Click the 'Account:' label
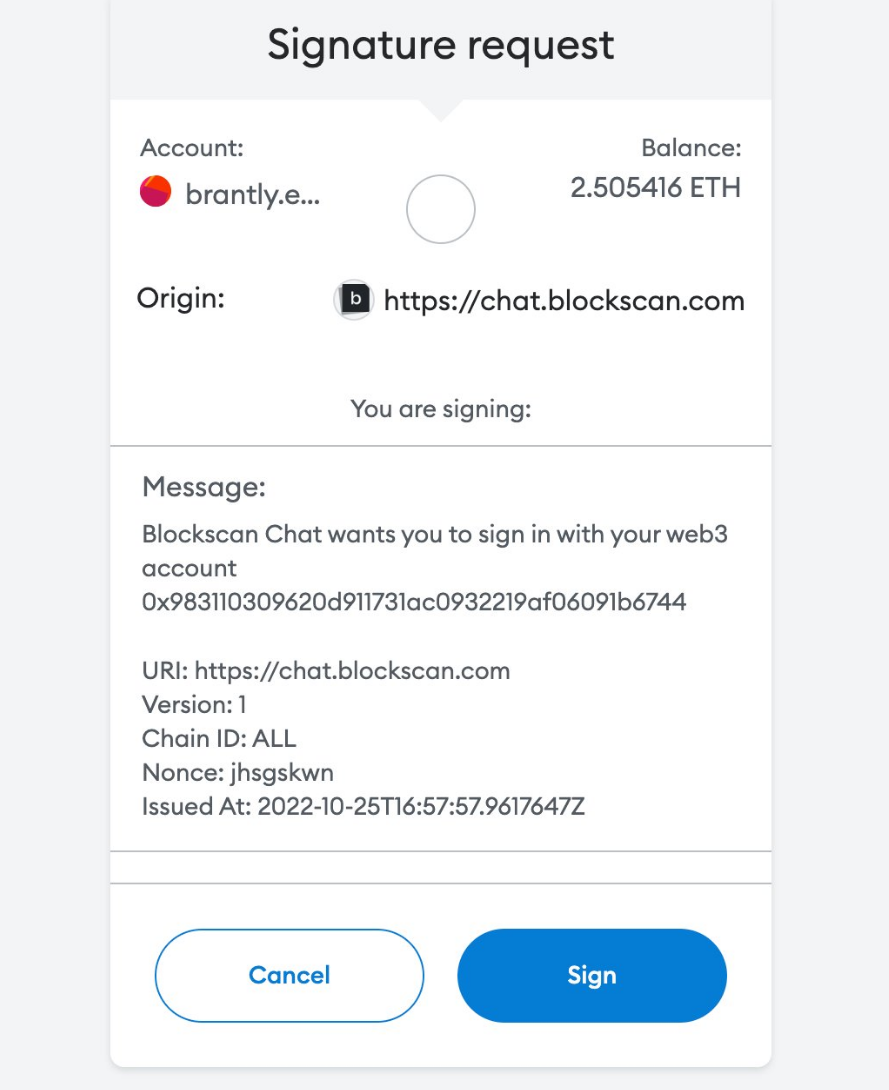 (x=192, y=148)
